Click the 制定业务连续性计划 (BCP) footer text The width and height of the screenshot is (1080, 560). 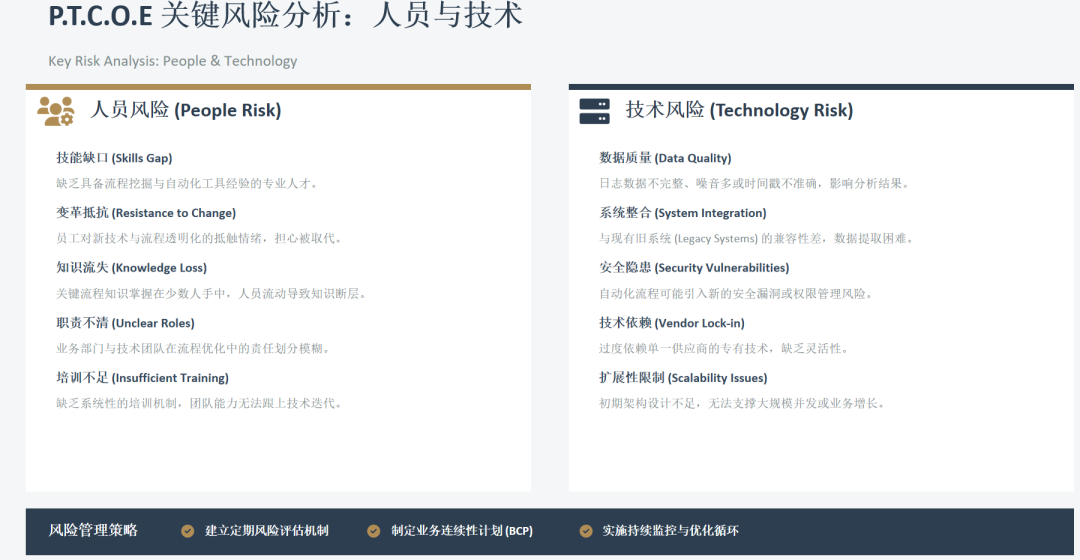coord(462,531)
